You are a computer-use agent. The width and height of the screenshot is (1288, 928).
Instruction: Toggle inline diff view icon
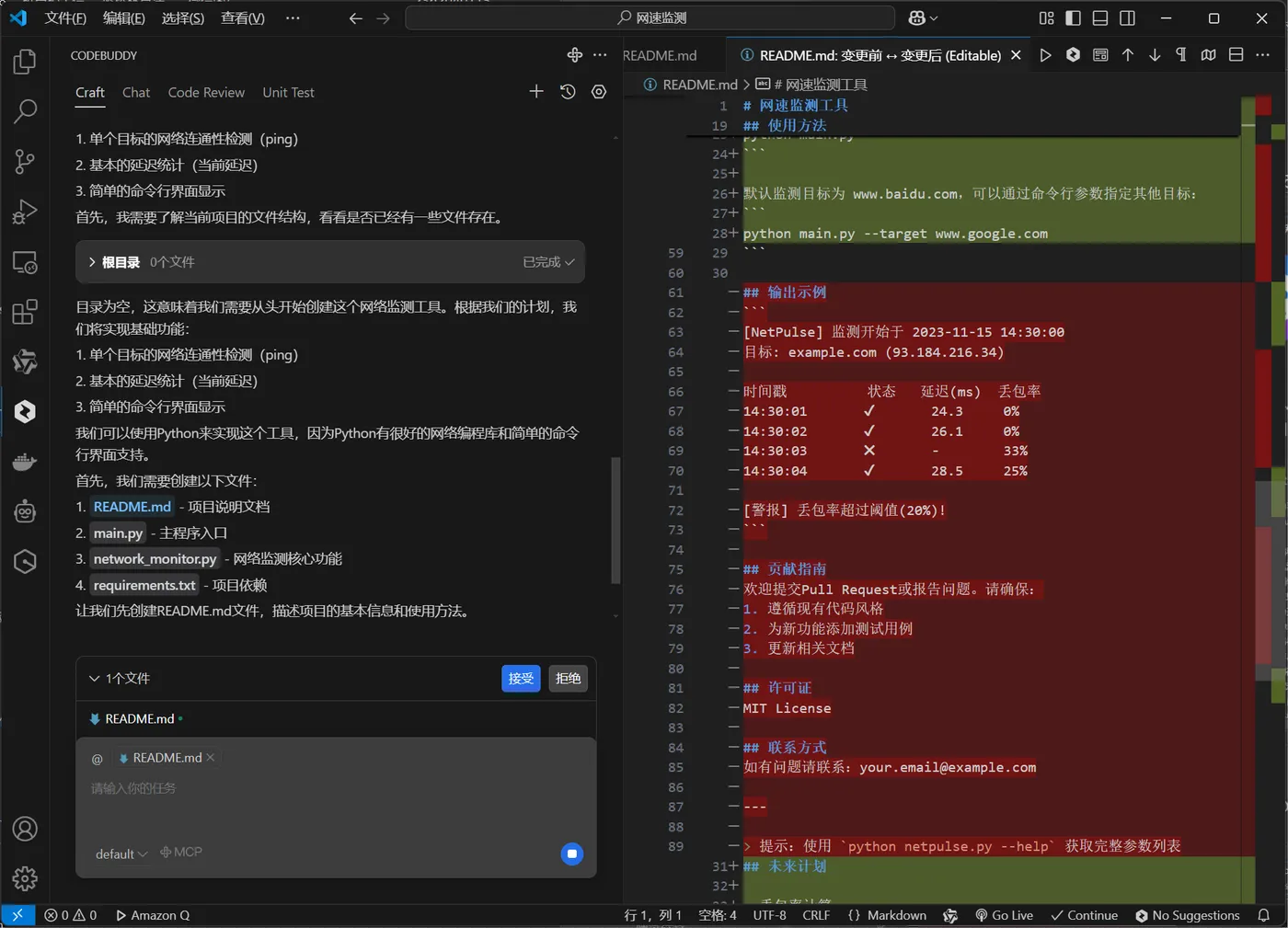(x=1236, y=55)
